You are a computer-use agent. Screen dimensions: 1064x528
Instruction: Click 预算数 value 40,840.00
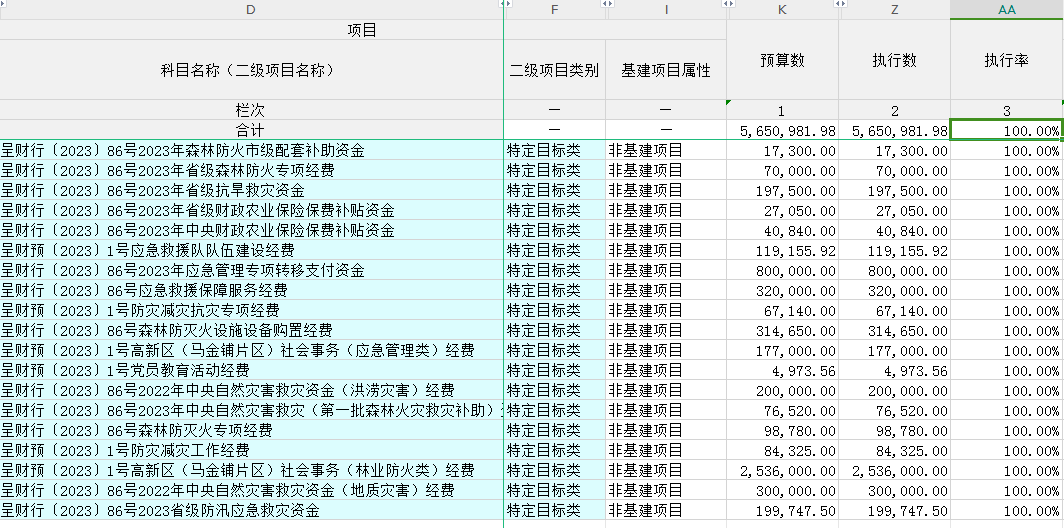coord(782,231)
